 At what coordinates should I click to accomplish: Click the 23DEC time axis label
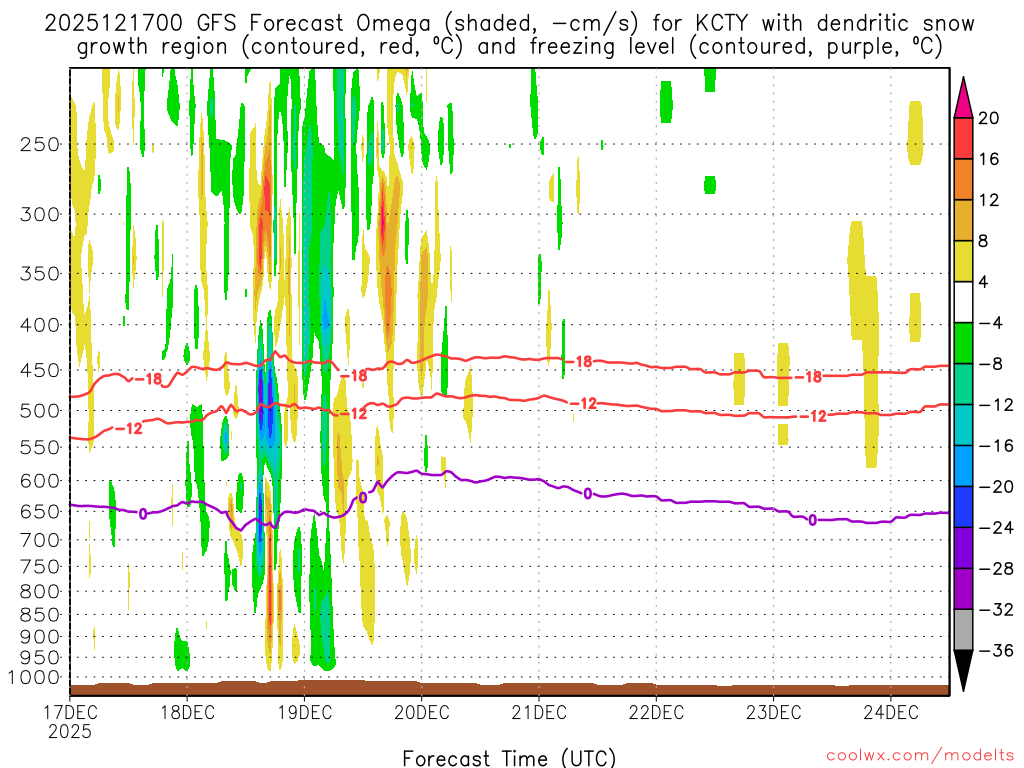click(774, 712)
